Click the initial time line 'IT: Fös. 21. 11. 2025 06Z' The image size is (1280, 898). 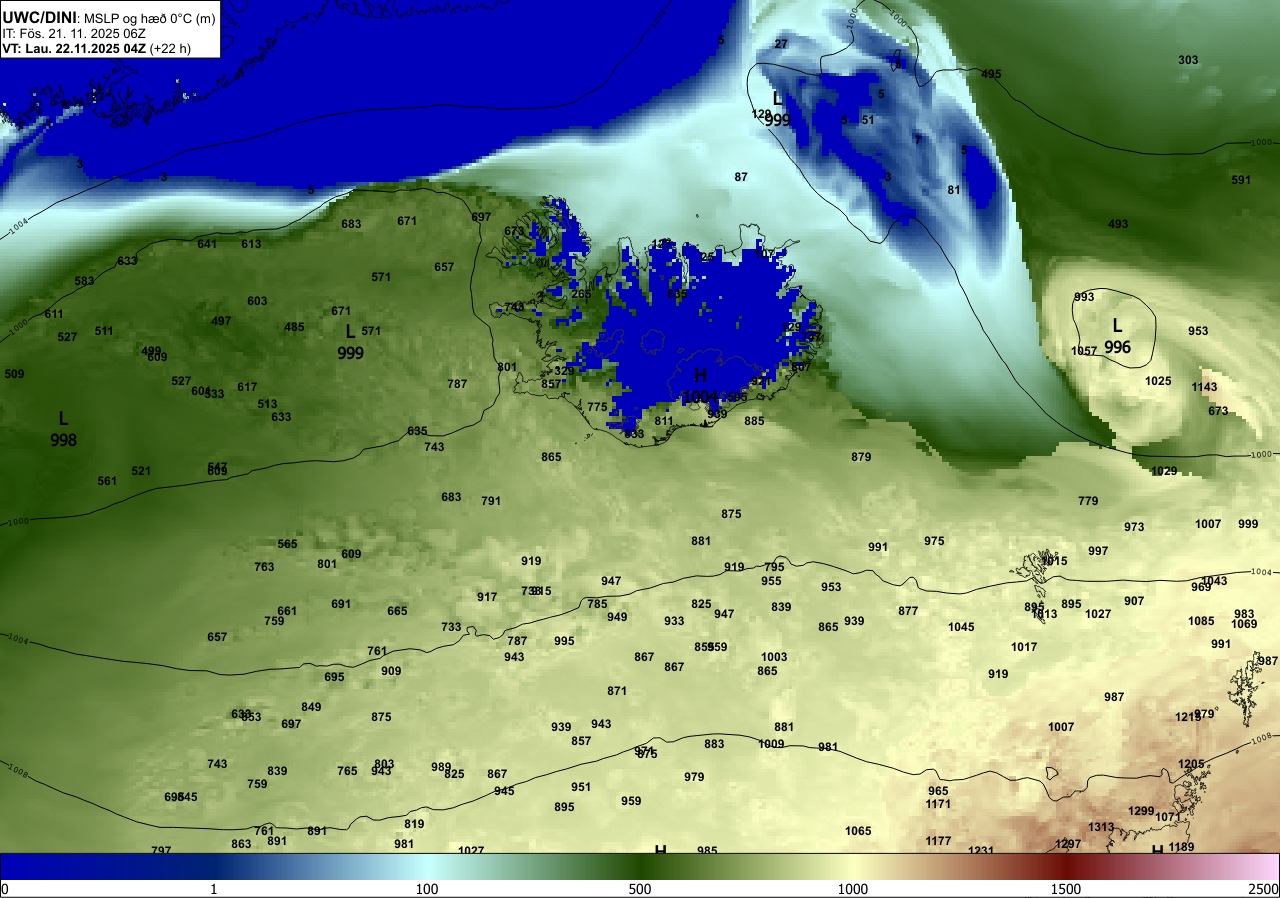pyautogui.click(x=74, y=33)
